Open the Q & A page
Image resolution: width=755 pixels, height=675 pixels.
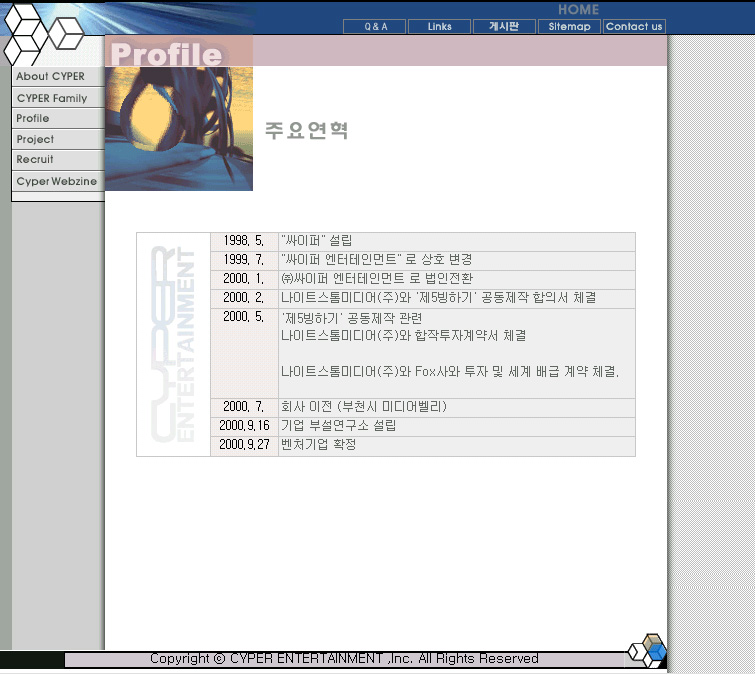[x=375, y=27]
